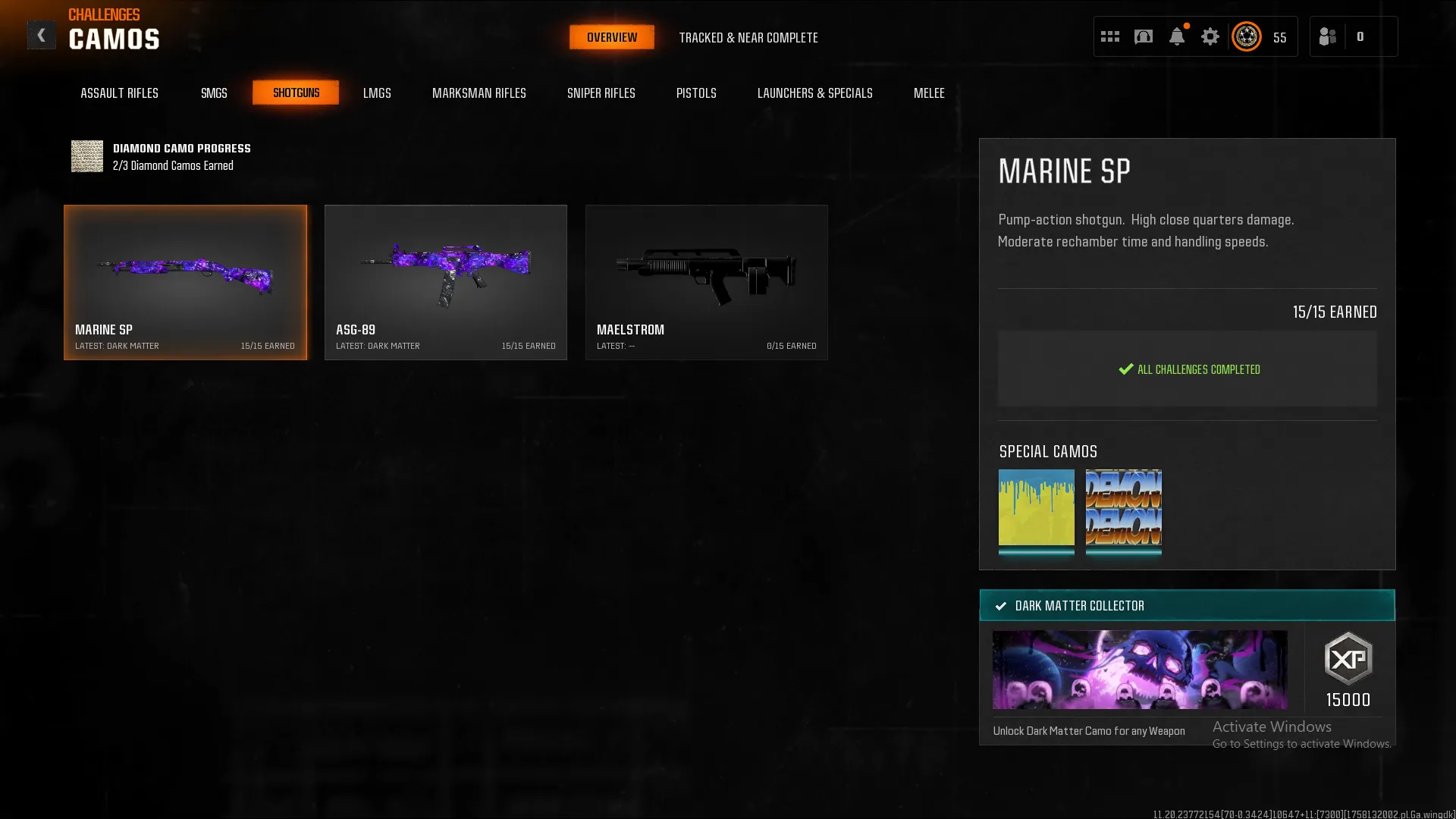Image resolution: width=1456 pixels, height=819 pixels.
Task: Click the Diamond Camo progress swatch
Action: tap(87, 156)
